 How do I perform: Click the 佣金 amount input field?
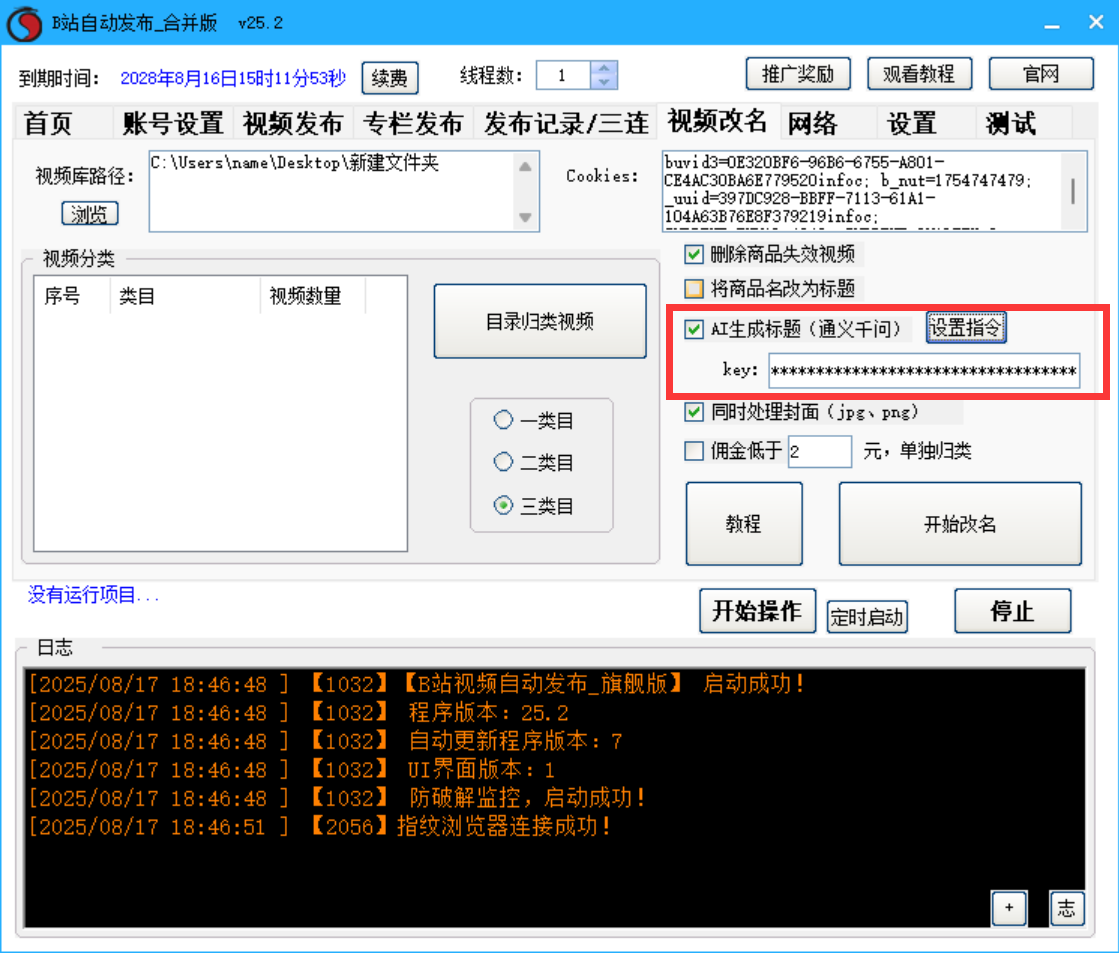pos(819,451)
